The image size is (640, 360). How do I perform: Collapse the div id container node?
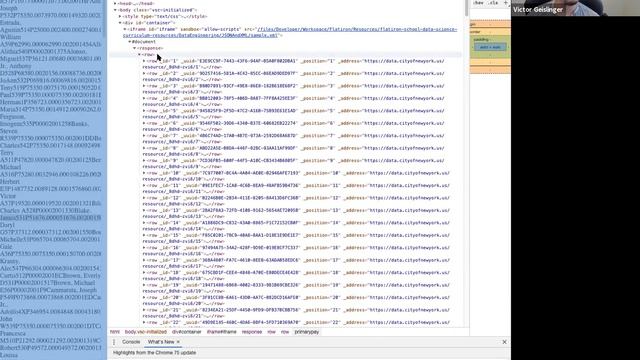(120, 23)
